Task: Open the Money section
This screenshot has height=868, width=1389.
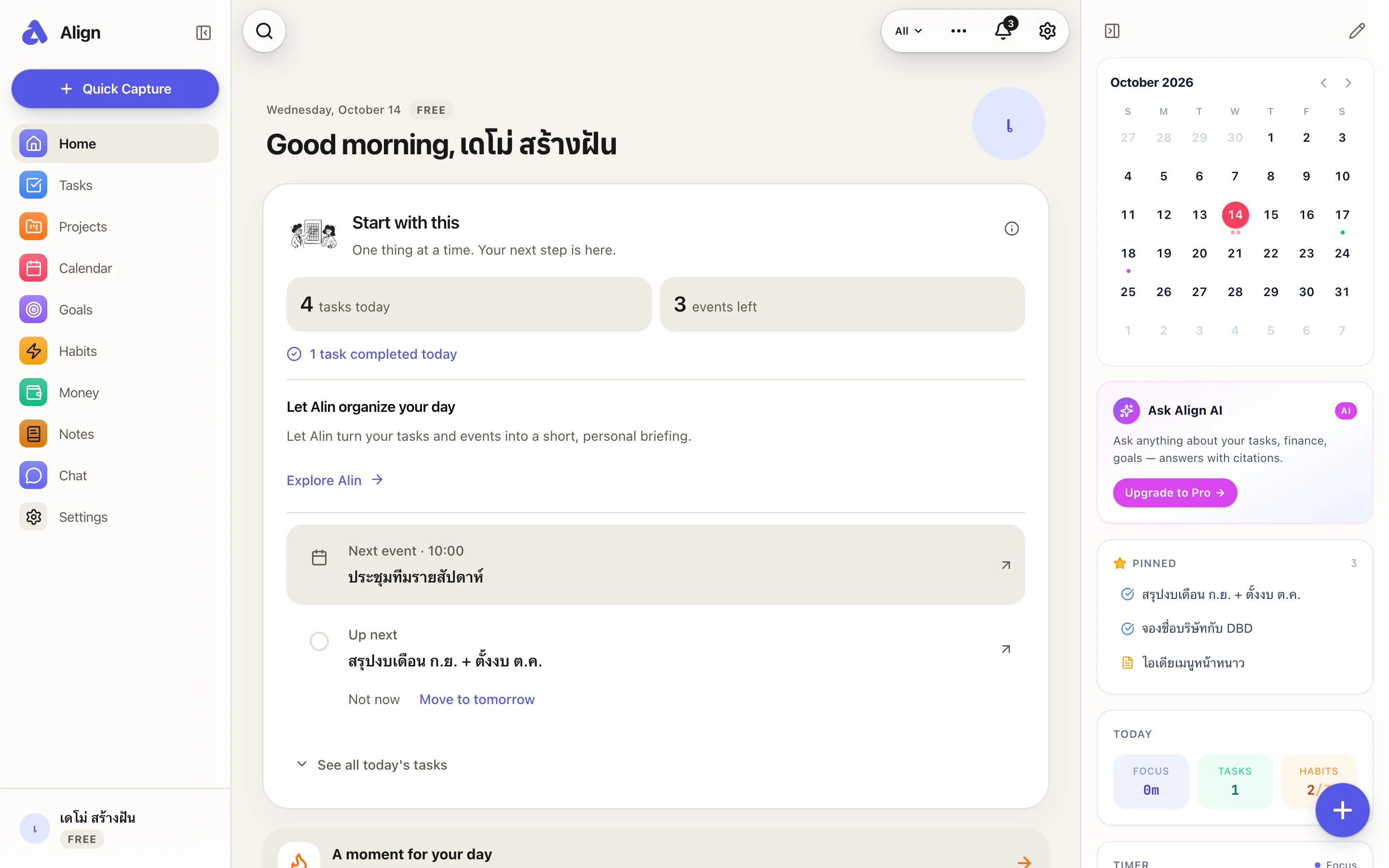Action: point(115,393)
